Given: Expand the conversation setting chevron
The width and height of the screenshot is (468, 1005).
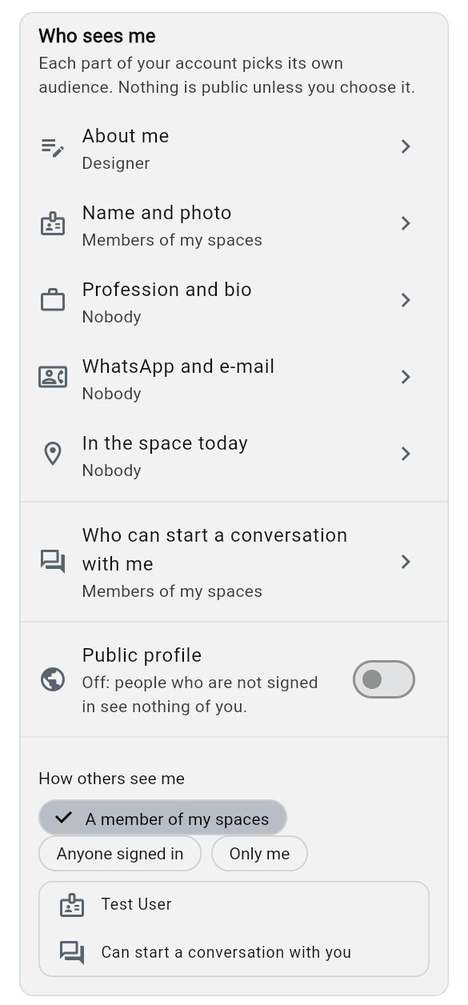Looking at the screenshot, I should [x=405, y=562].
